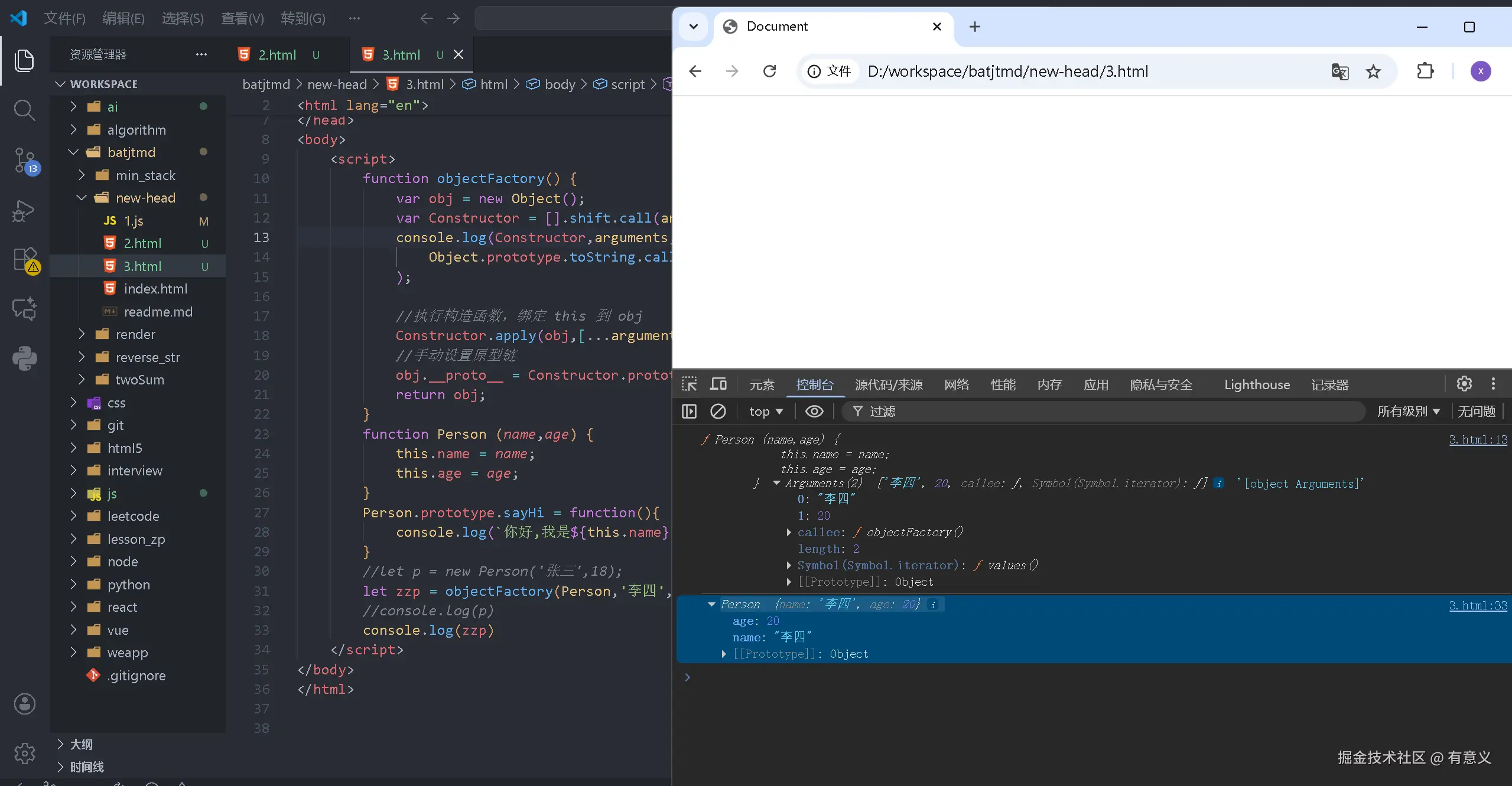Bookmark page with star icon
Viewport: 1512px width, 786px height.
(x=1374, y=71)
